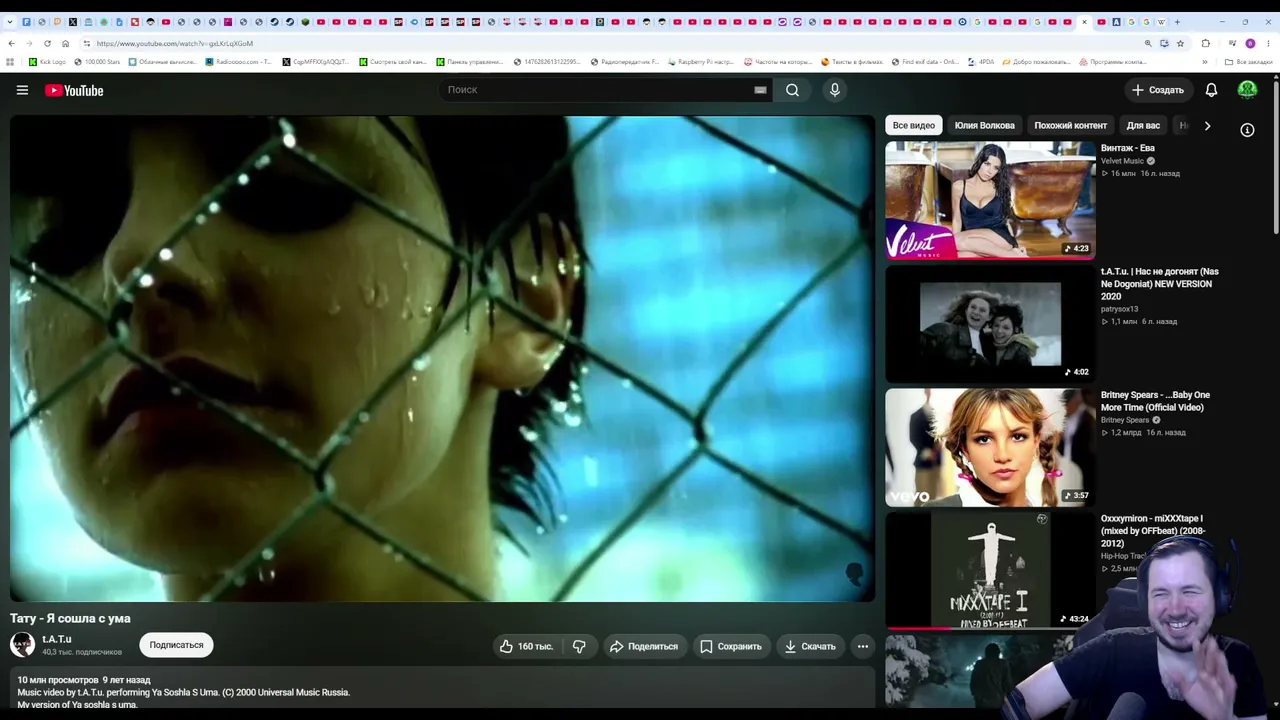Open the browser home page
Image resolution: width=1280 pixels, height=720 pixels.
click(x=66, y=43)
